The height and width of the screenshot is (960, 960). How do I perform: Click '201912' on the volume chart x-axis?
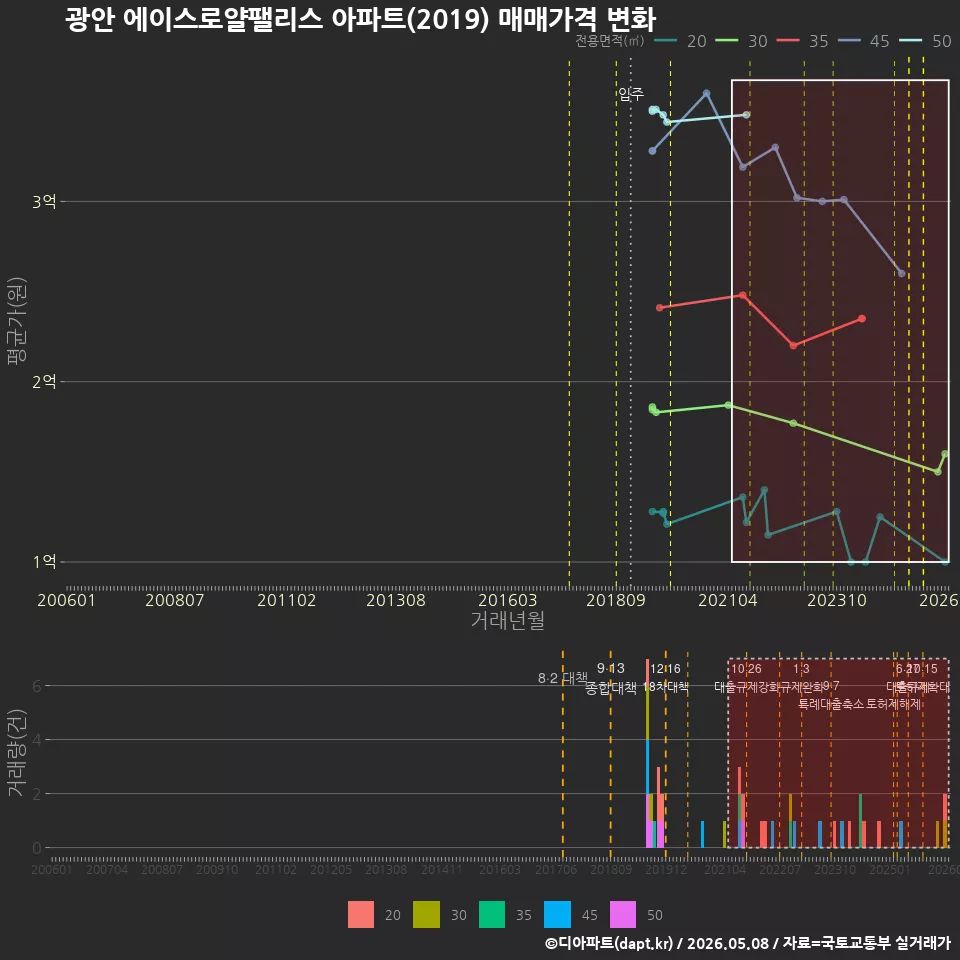pyautogui.click(x=666, y=869)
